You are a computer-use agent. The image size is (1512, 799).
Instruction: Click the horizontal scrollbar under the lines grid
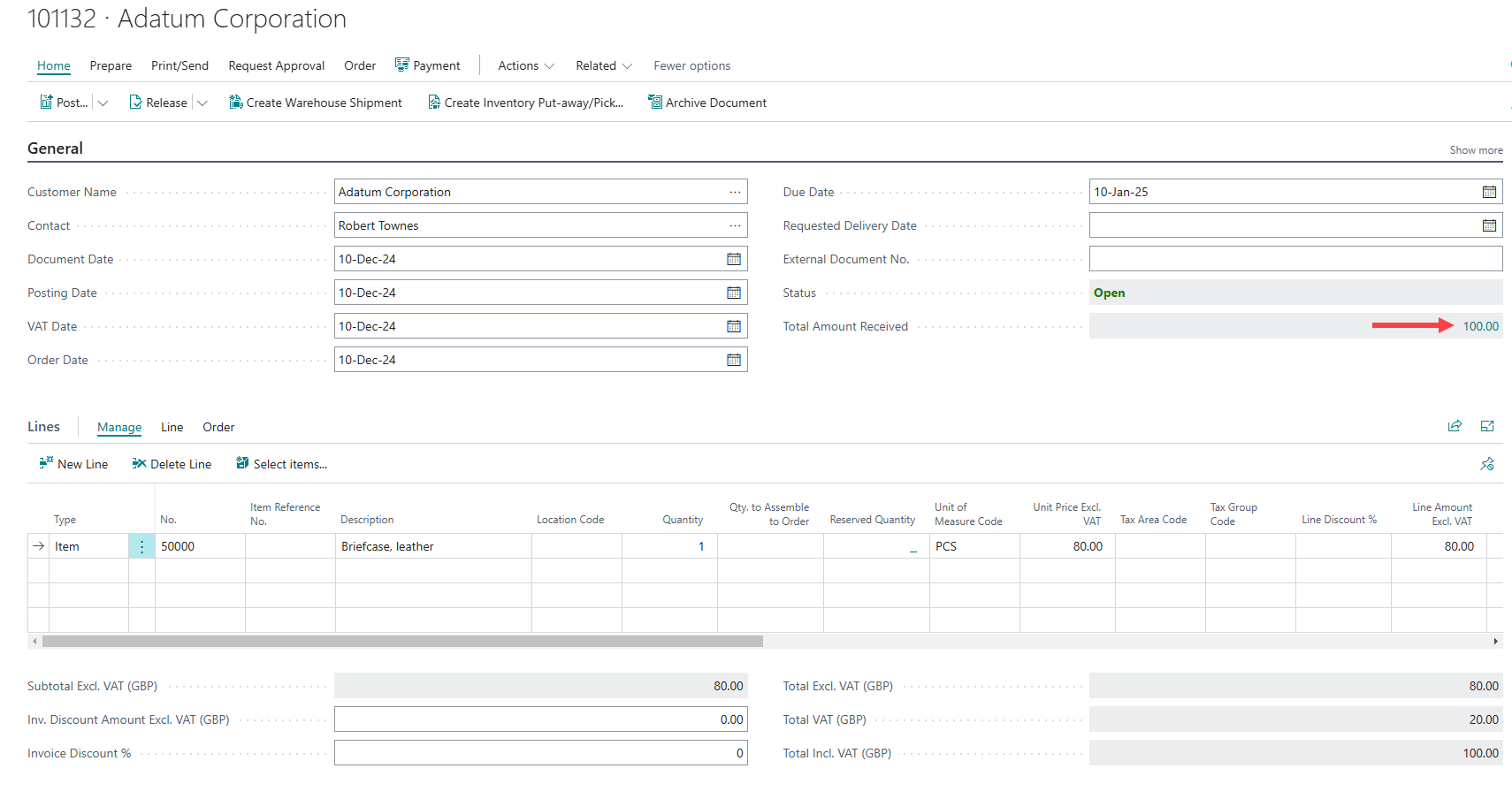point(402,641)
